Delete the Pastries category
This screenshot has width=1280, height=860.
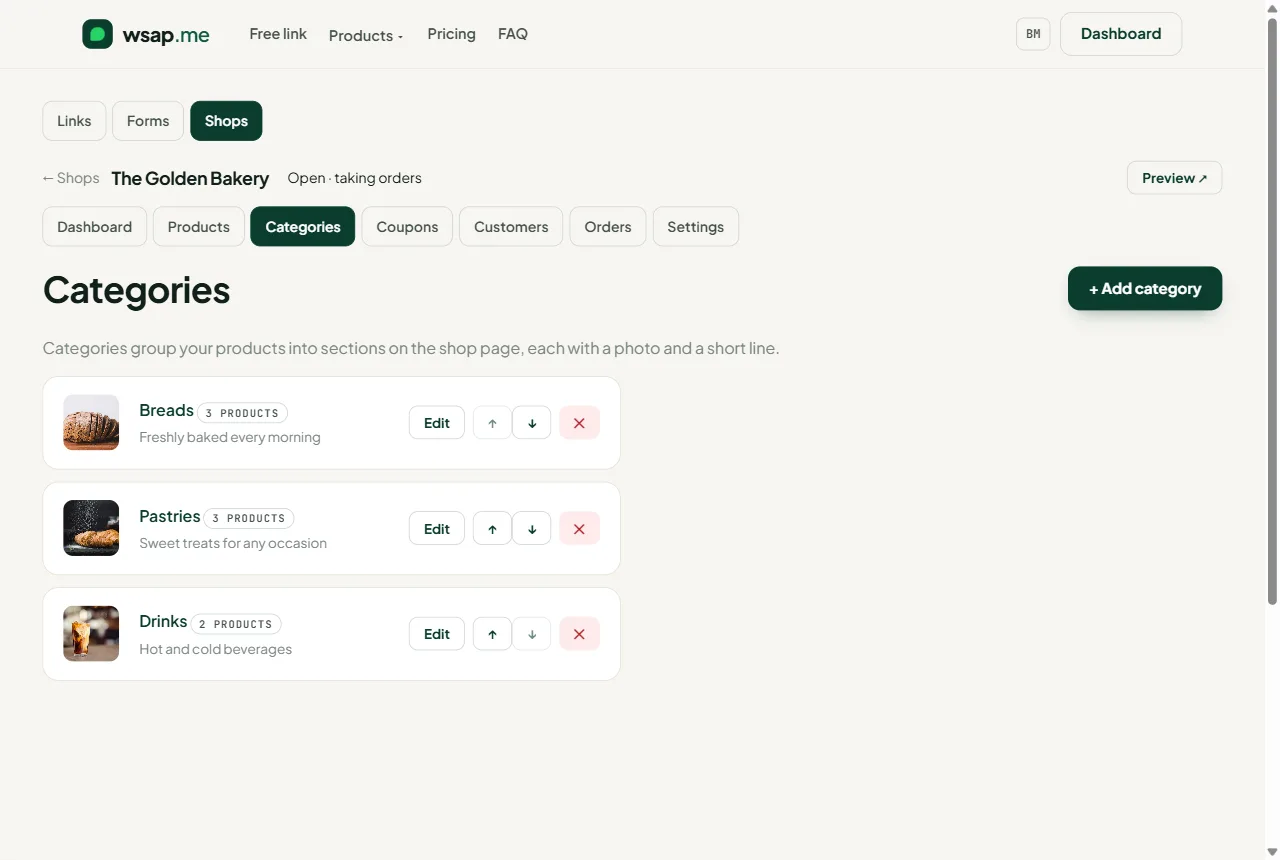tap(579, 529)
